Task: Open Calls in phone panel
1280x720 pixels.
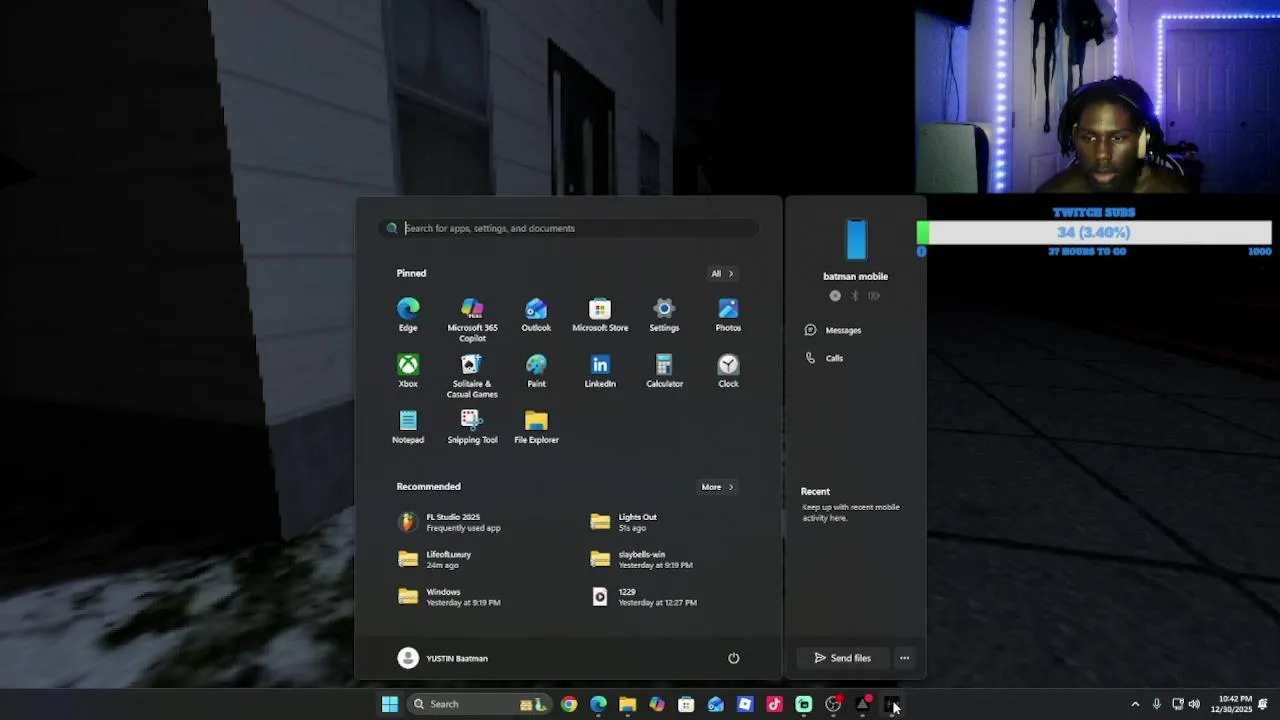Action: (825, 358)
